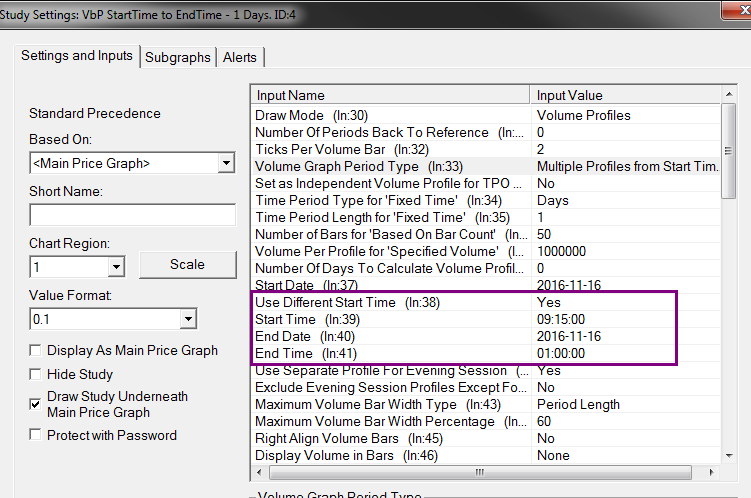This screenshot has height=498, width=751.
Task: Open the Based On dropdown arrow
Action: tap(226, 163)
